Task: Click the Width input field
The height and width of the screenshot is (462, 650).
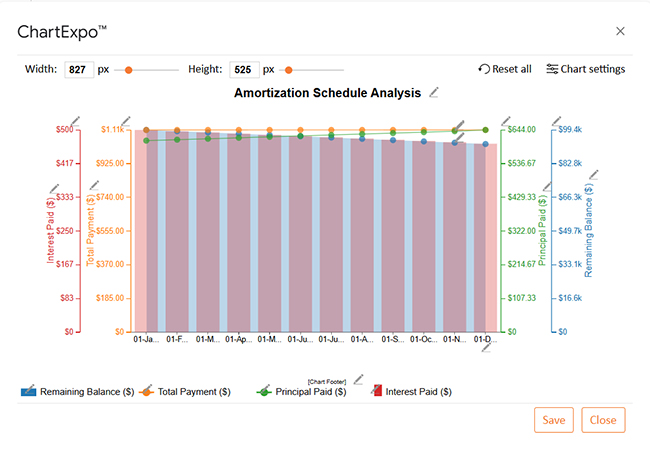Action: tap(79, 70)
